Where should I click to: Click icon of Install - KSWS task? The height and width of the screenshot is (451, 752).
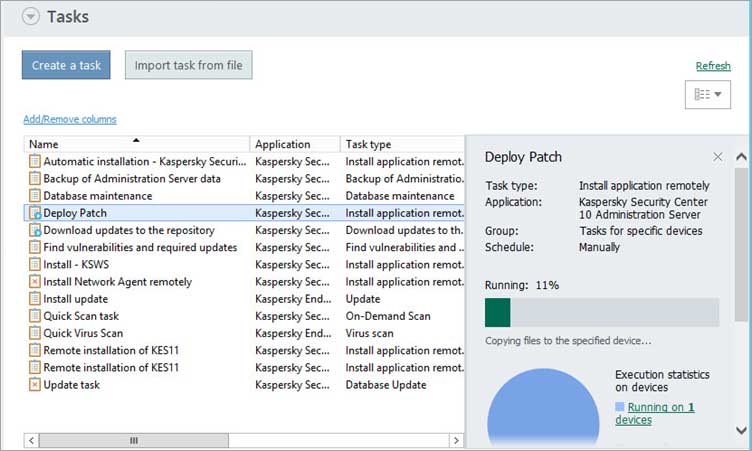[35, 264]
